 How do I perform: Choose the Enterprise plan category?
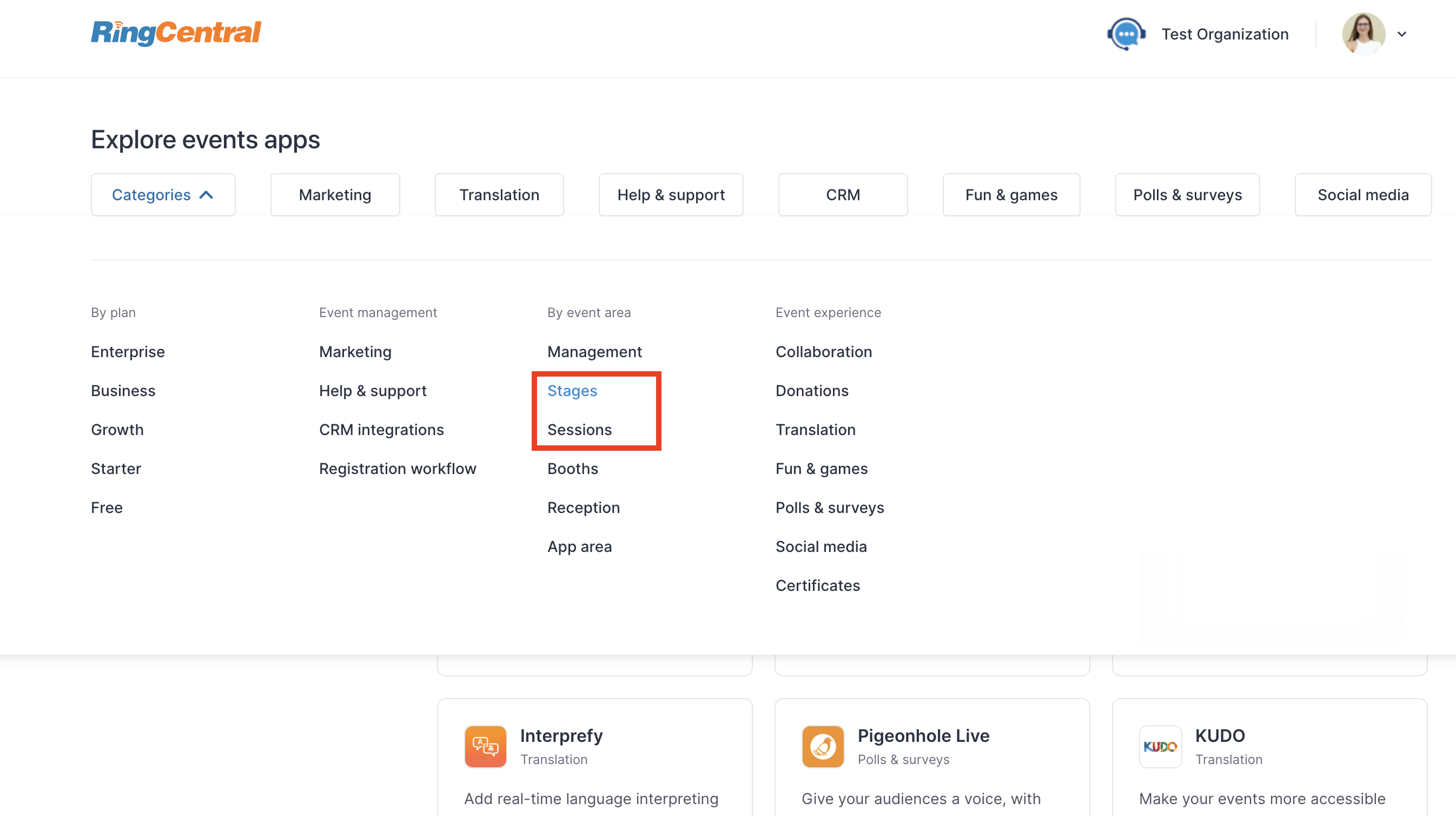(x=128, y=352)
